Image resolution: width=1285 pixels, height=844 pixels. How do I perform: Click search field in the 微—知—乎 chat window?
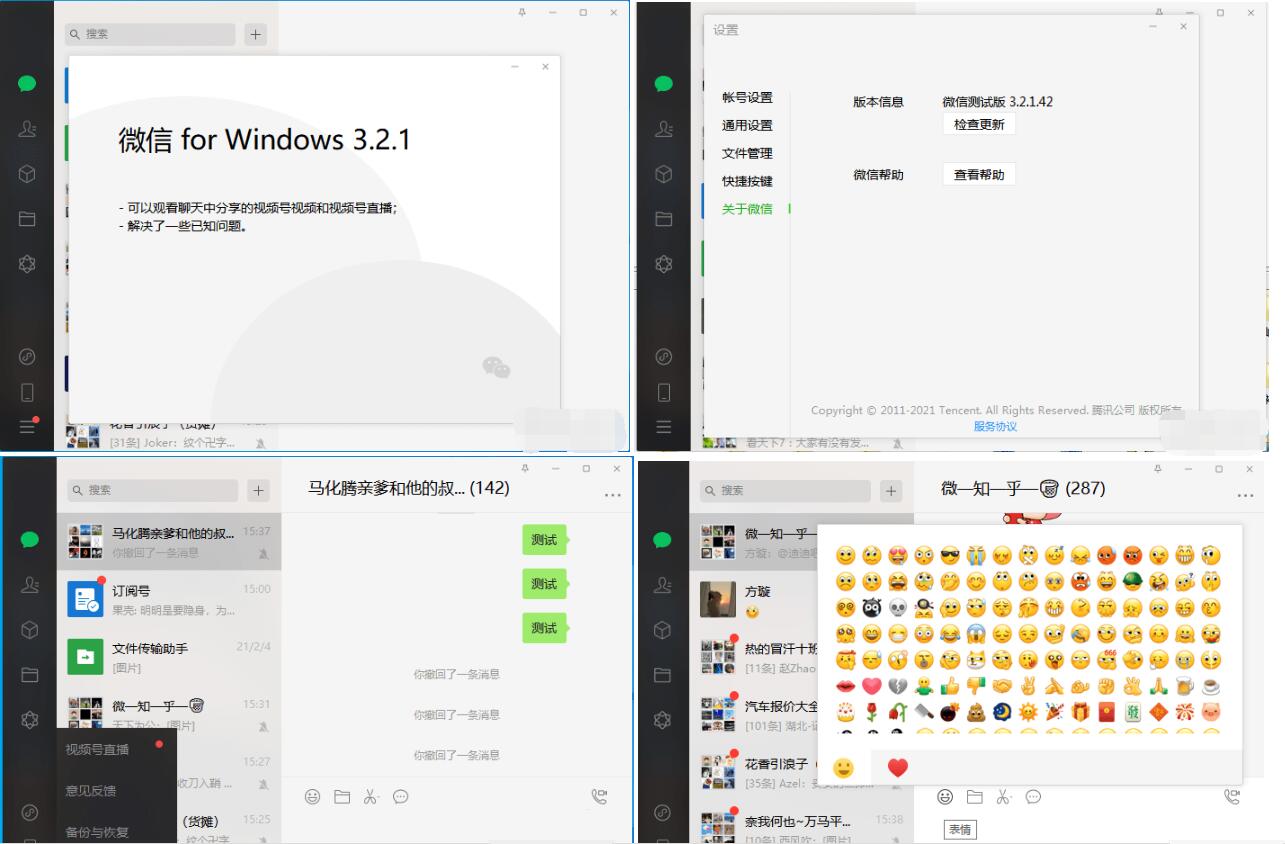coord(786,490)
